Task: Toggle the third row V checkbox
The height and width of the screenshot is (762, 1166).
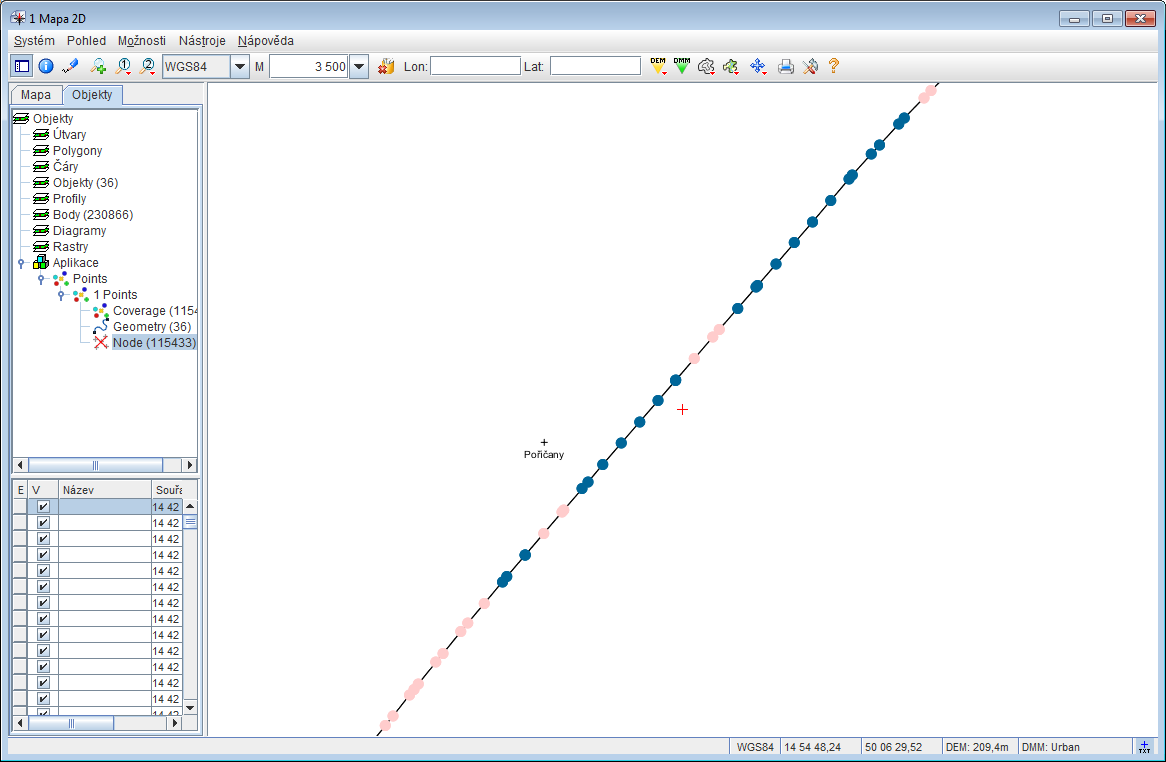Action: (x=43, y=539)
